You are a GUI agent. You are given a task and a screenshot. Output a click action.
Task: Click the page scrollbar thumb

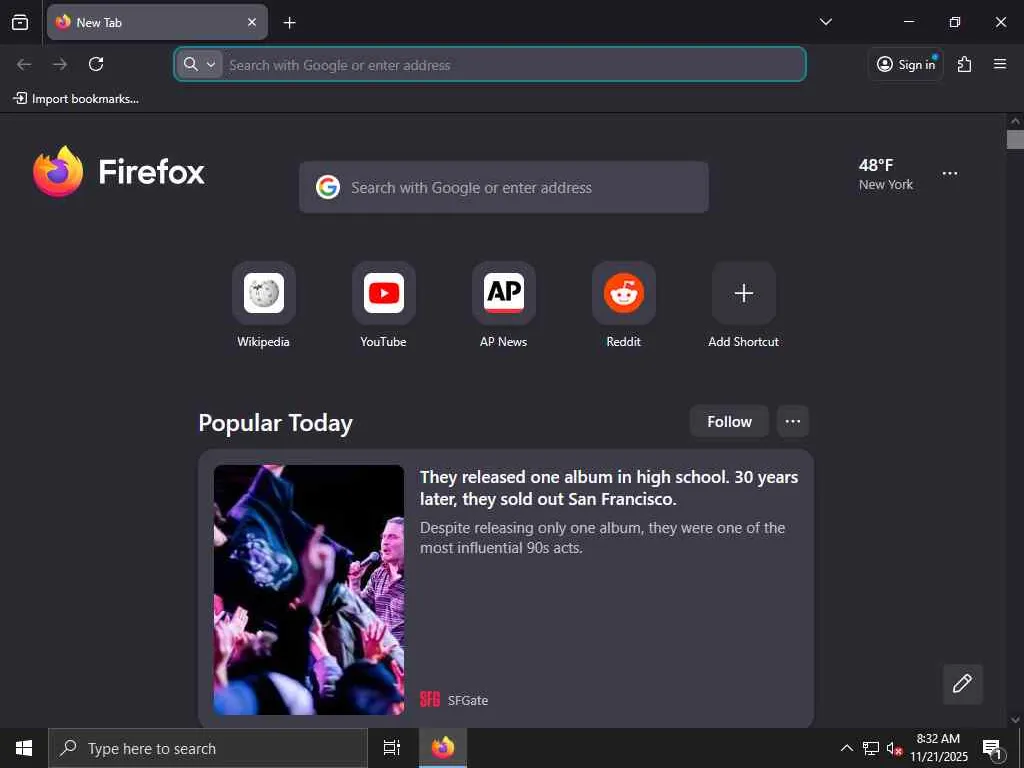point(1015,140)
